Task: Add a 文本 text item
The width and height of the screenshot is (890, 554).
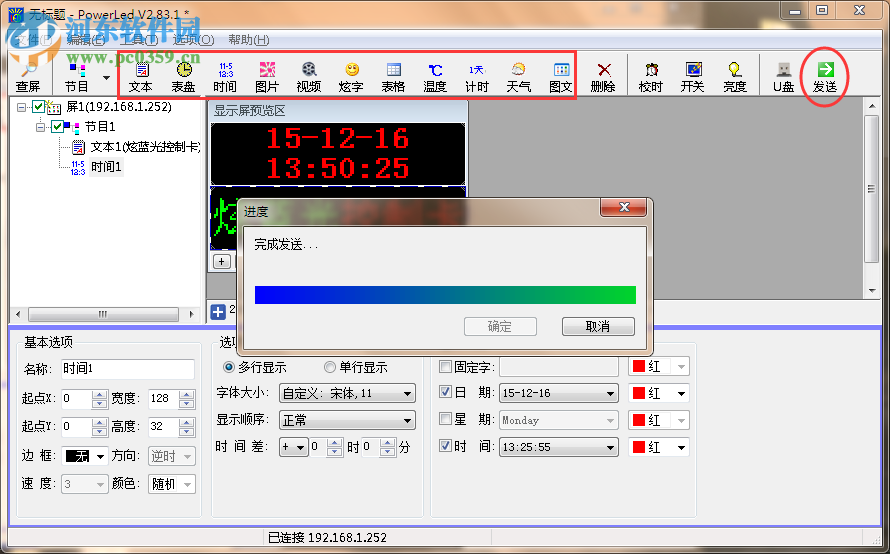Action: point(141,77)
